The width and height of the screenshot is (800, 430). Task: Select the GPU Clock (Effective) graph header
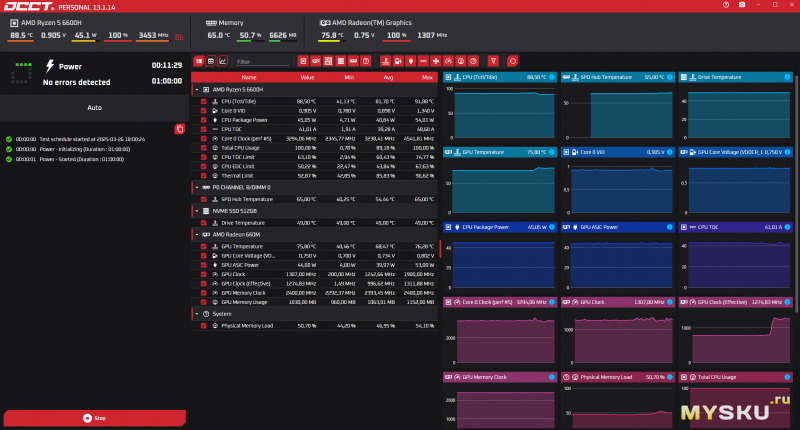(x=735, y=302)
